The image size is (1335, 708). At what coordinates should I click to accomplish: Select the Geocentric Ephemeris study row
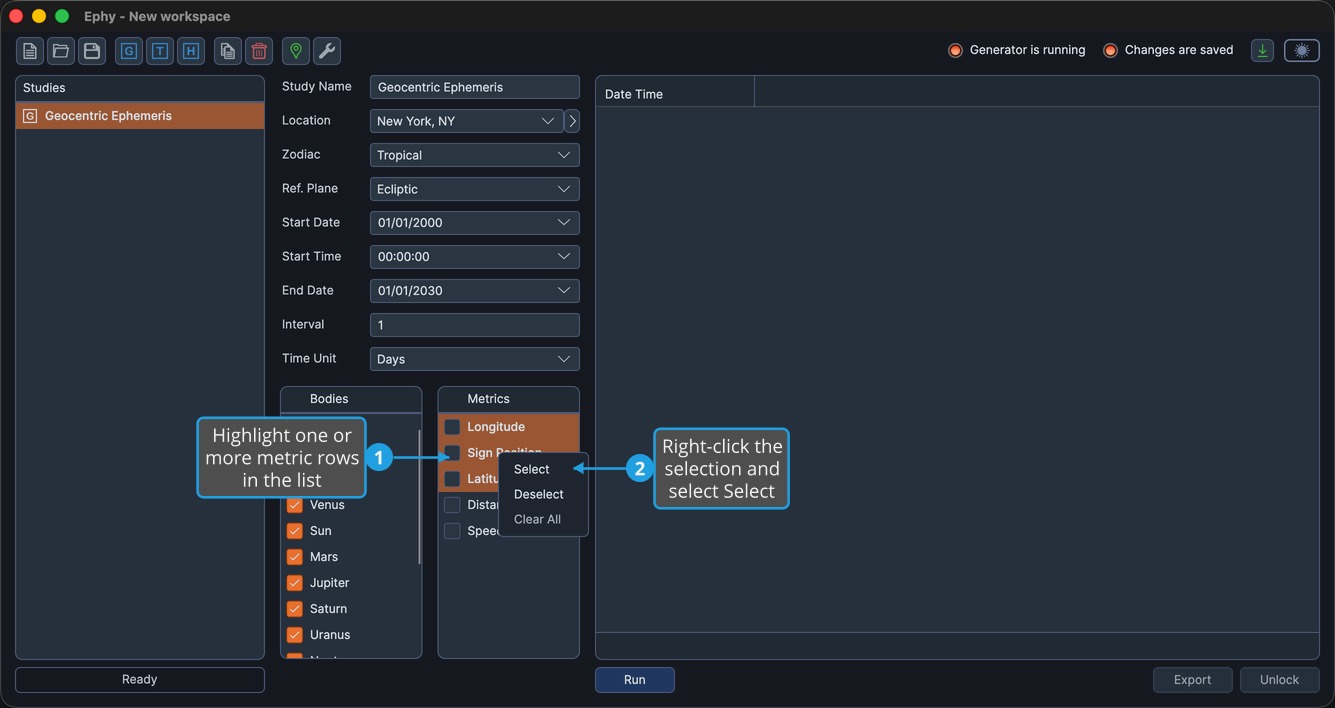click(140, 116)
